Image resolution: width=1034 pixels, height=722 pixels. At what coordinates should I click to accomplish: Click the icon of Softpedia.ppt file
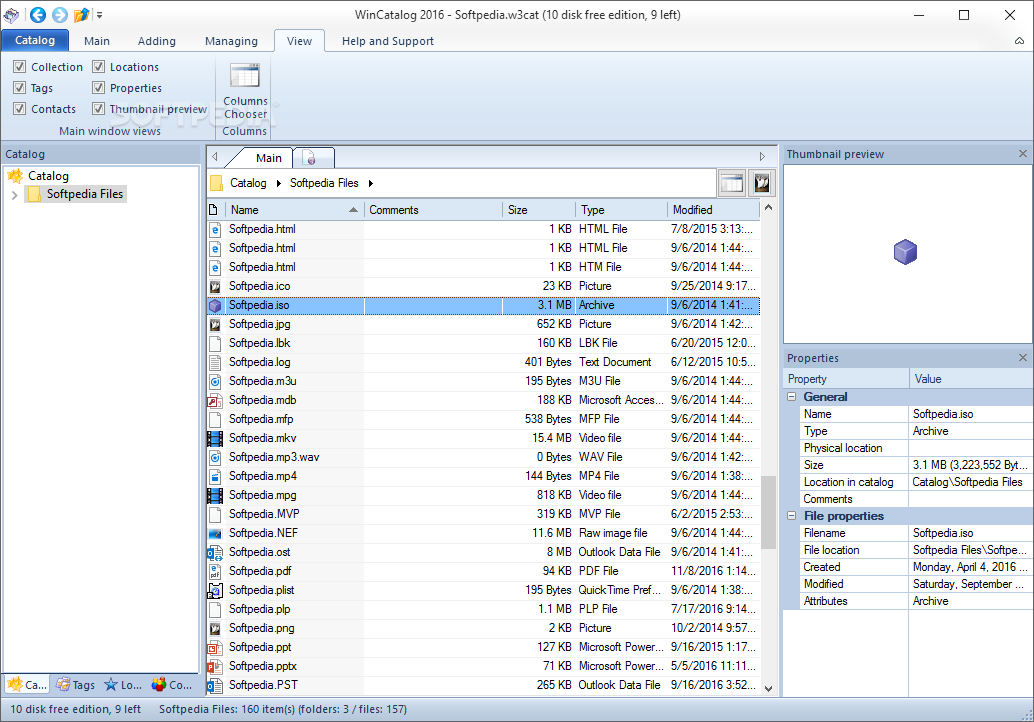(x=215, y=647)
